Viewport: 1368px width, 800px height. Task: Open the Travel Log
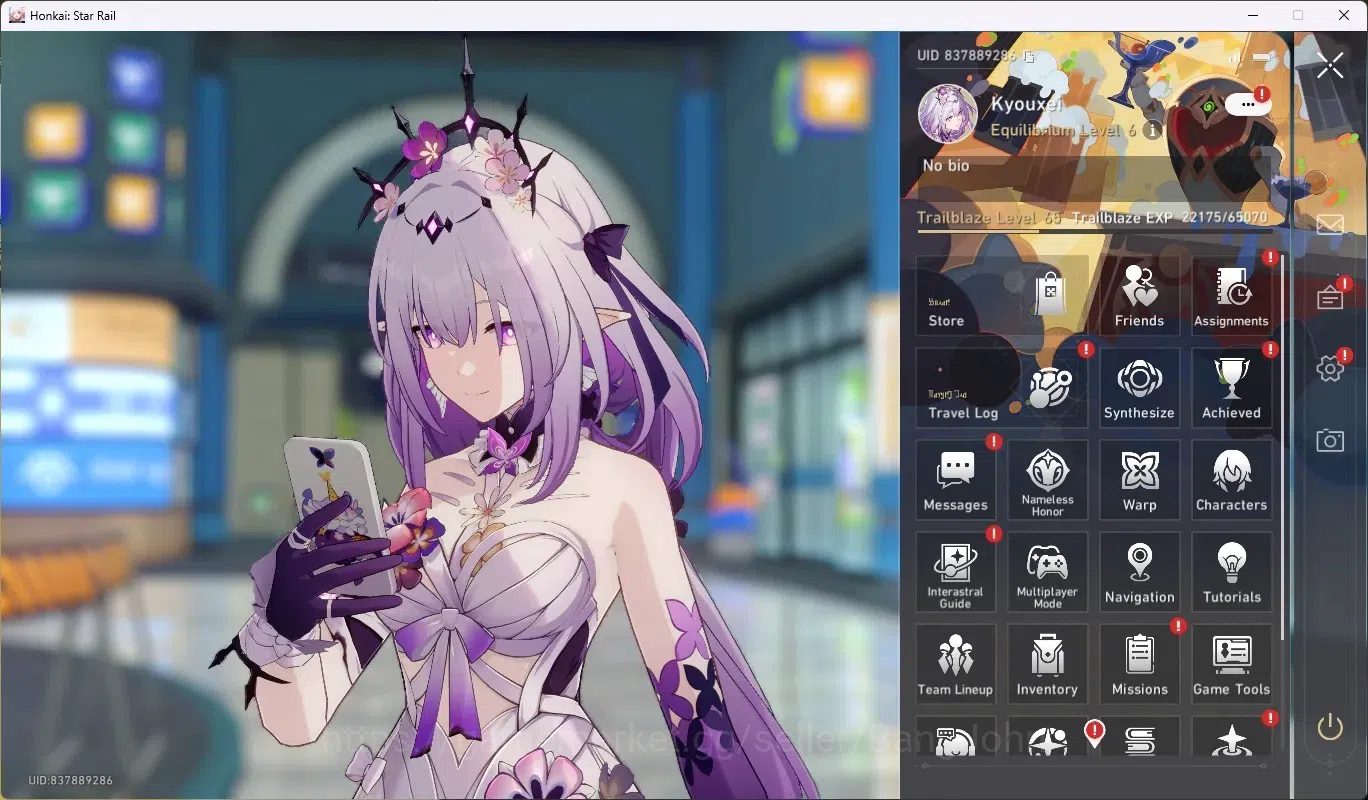[1001, 387]
